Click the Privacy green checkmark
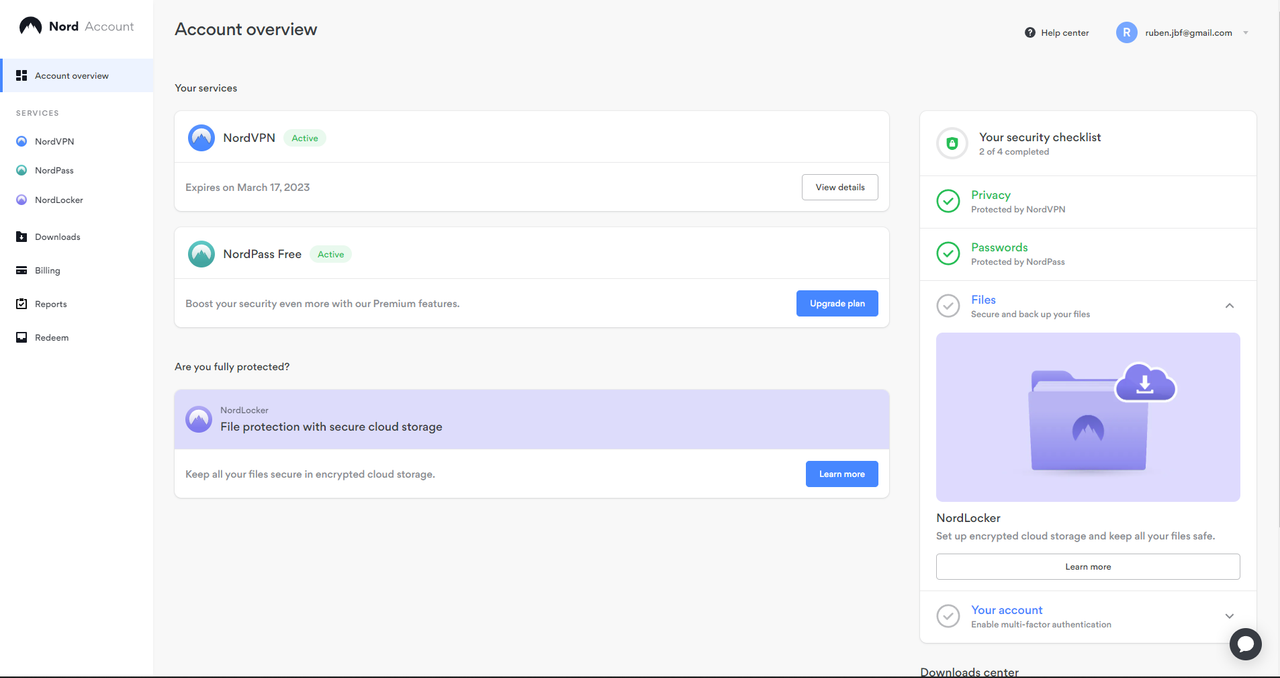This screenshot has width=1280, height=678. [948, 202]
